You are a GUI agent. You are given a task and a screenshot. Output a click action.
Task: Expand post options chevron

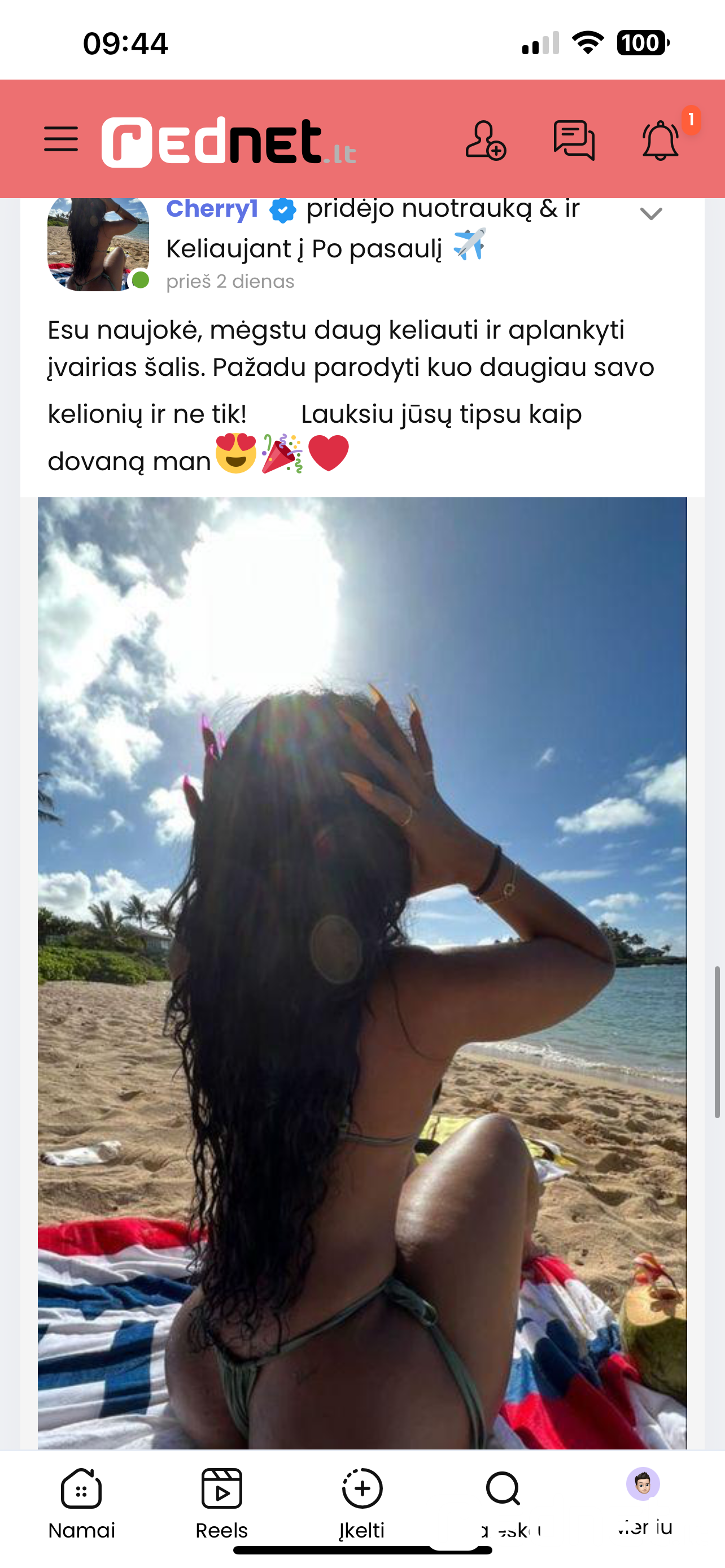click(650, 214)
